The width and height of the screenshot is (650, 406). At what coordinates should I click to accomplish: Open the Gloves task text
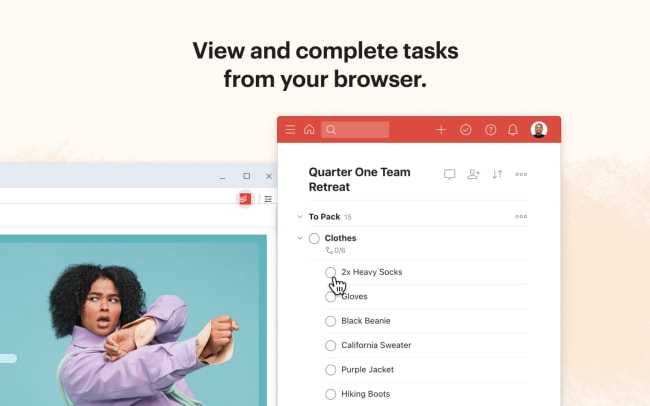[354, 297]
